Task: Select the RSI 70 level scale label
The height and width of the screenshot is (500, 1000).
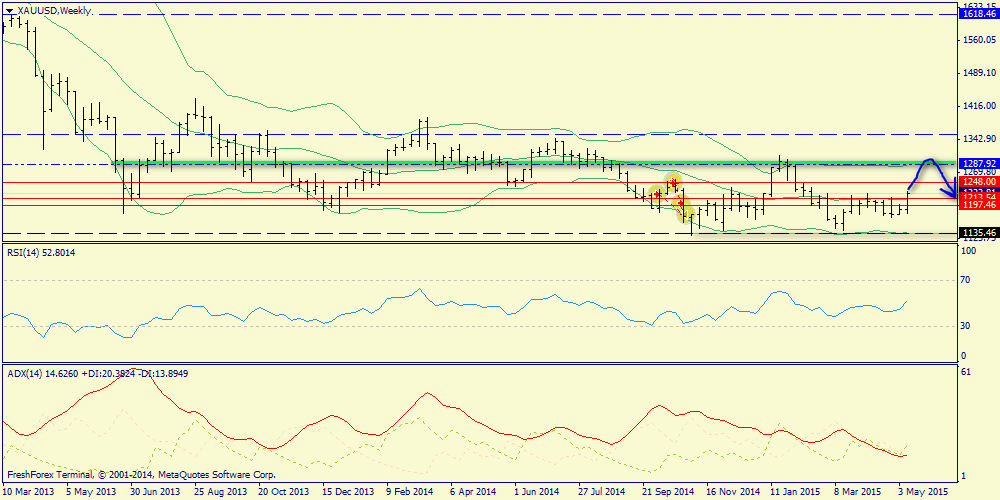Action: (x=967, y=283)
